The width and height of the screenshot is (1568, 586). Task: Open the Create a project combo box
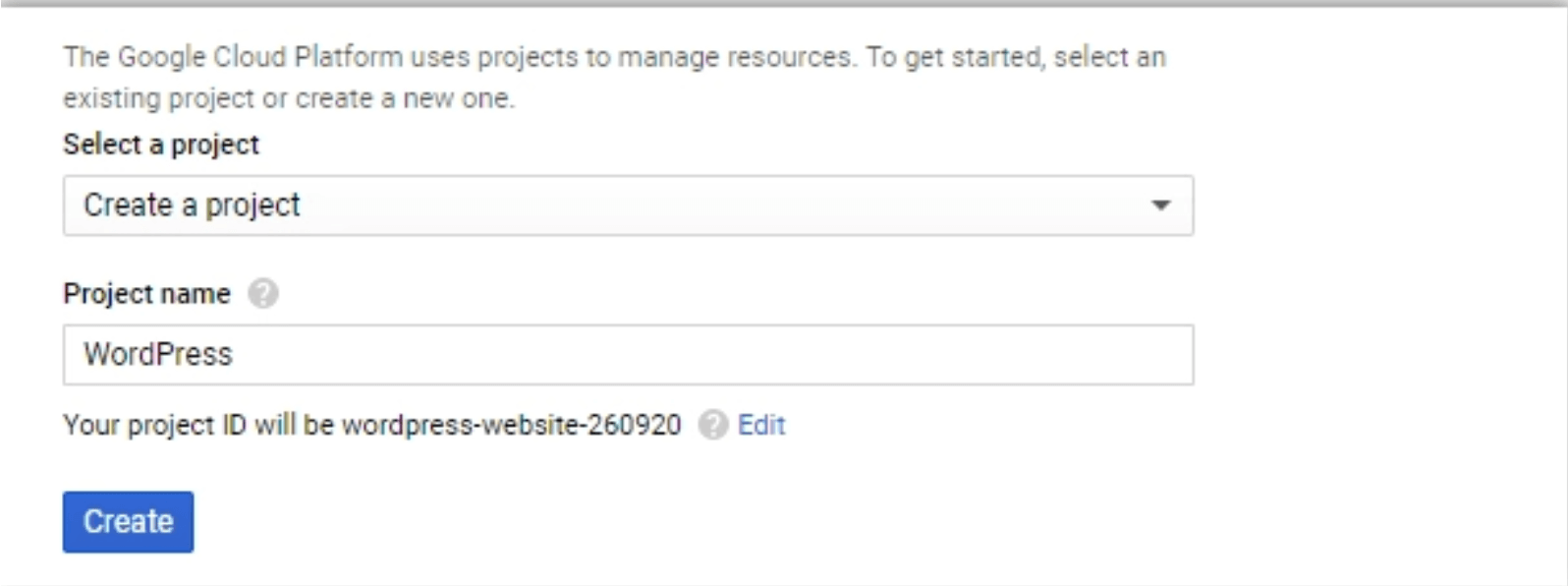click(x=629, y=205)
